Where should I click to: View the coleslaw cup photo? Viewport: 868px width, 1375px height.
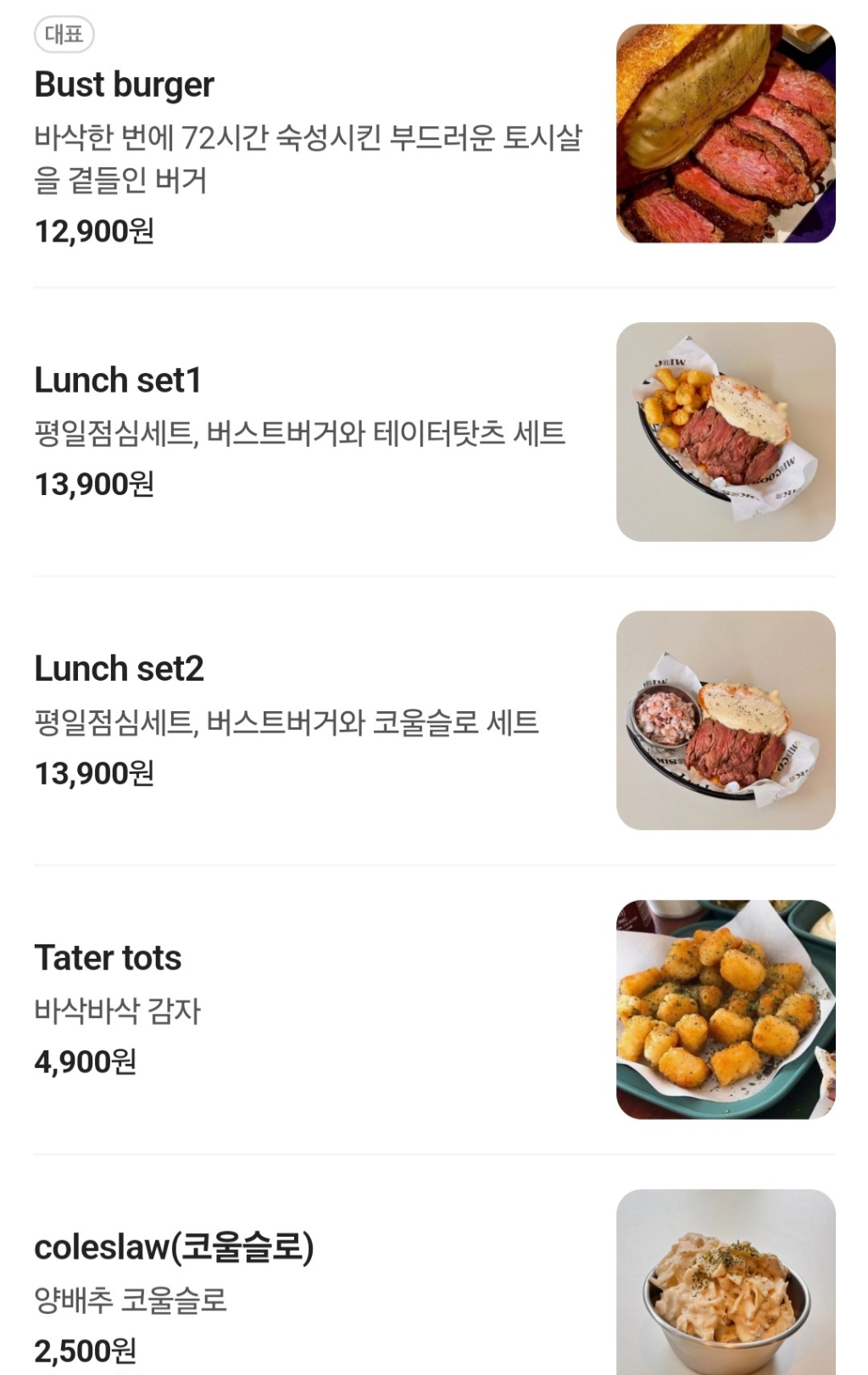[726, 1282]
